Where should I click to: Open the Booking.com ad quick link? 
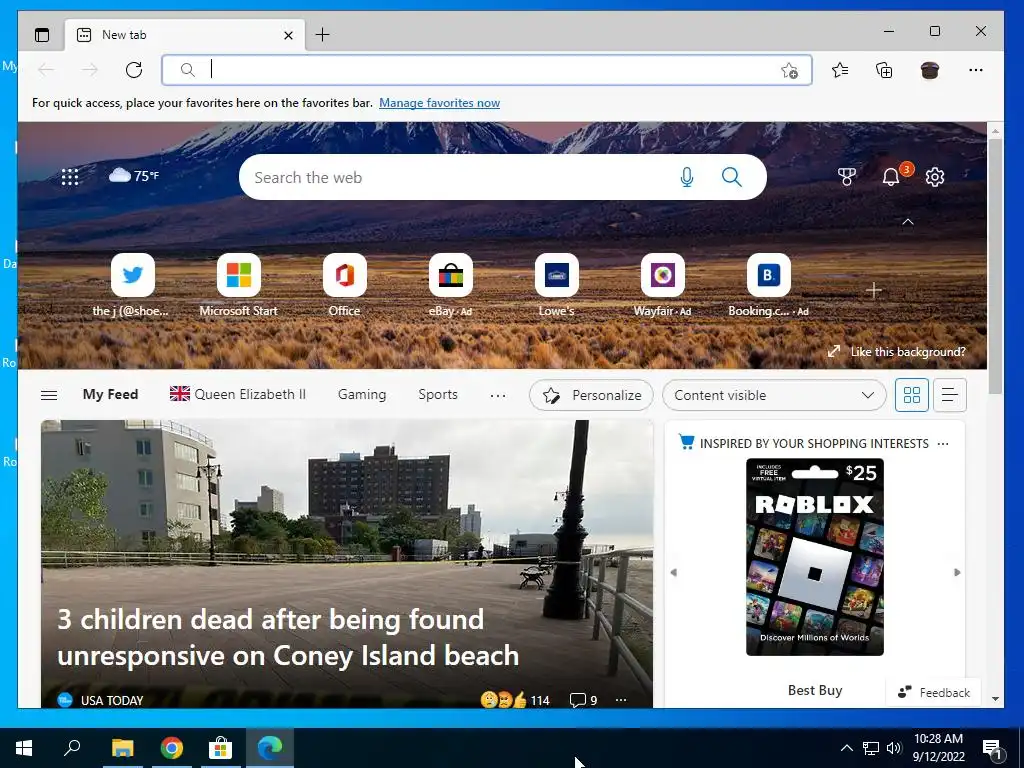click(769, 275)
